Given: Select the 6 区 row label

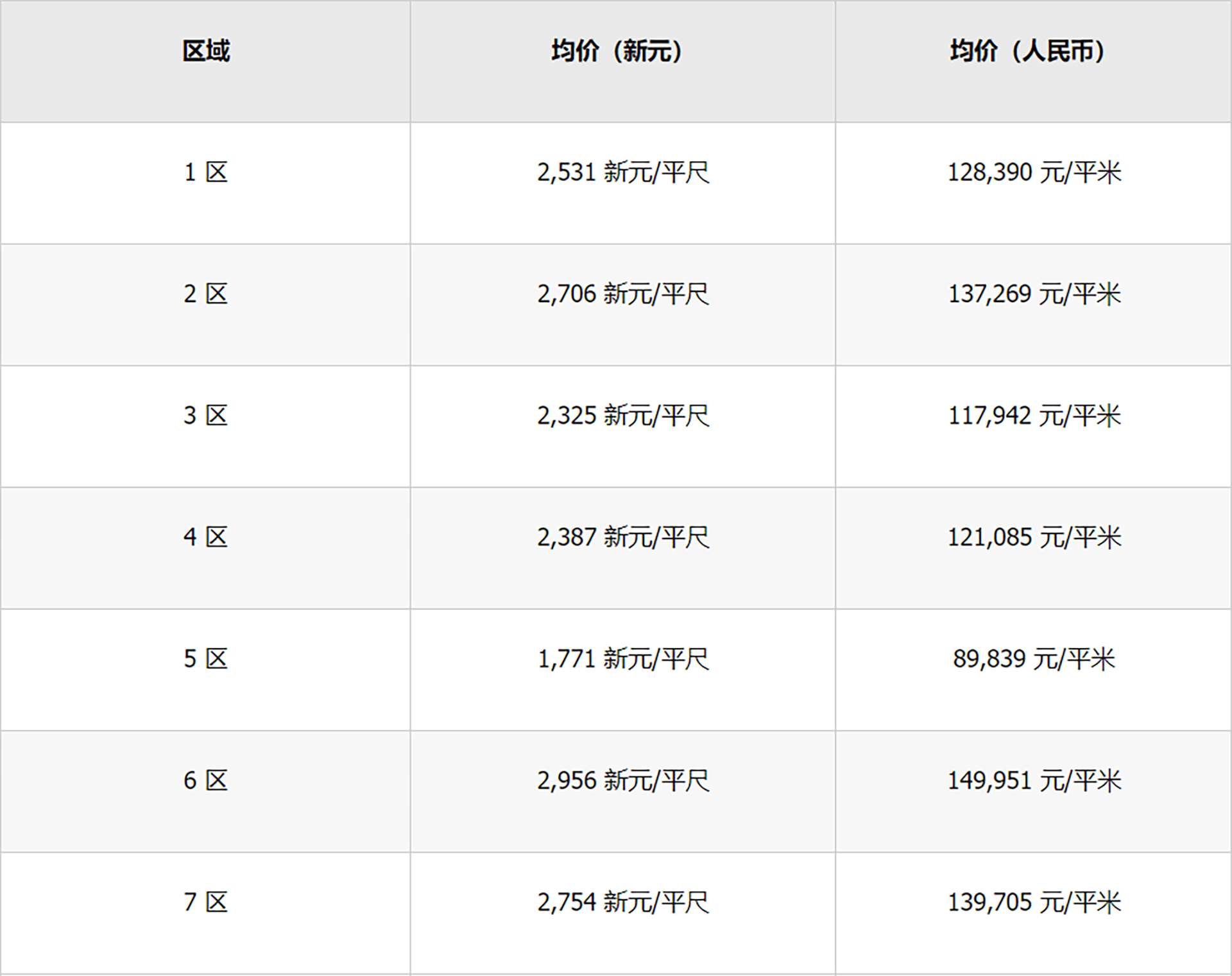Looking at the screenshot, I should pos(205,781).
